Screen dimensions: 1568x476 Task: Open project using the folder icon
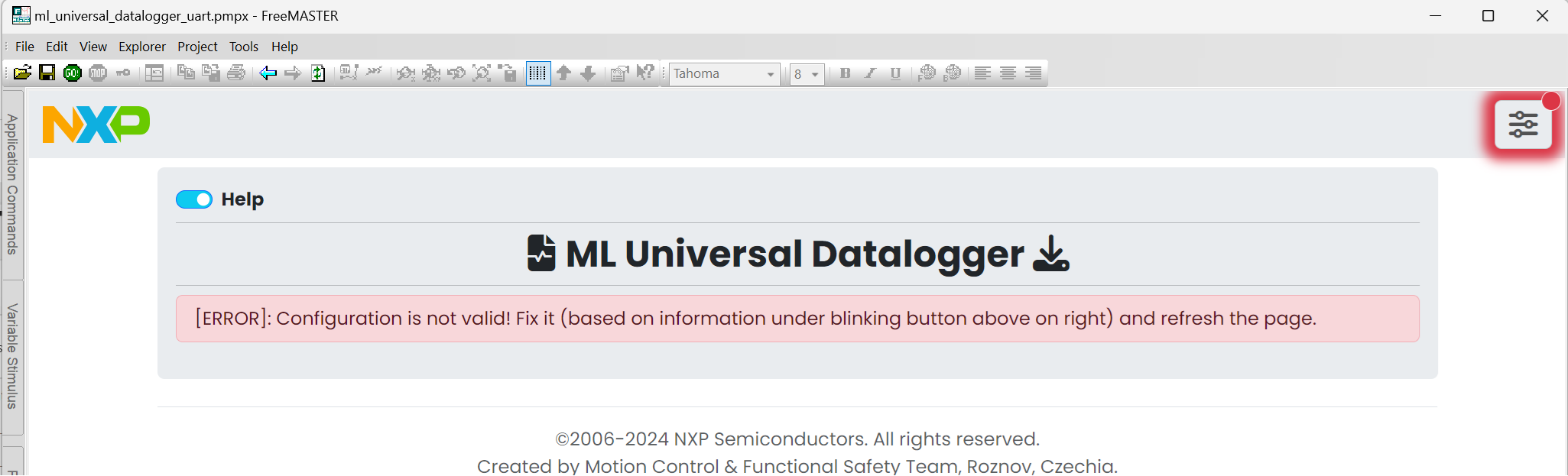(x=23, y=73)
